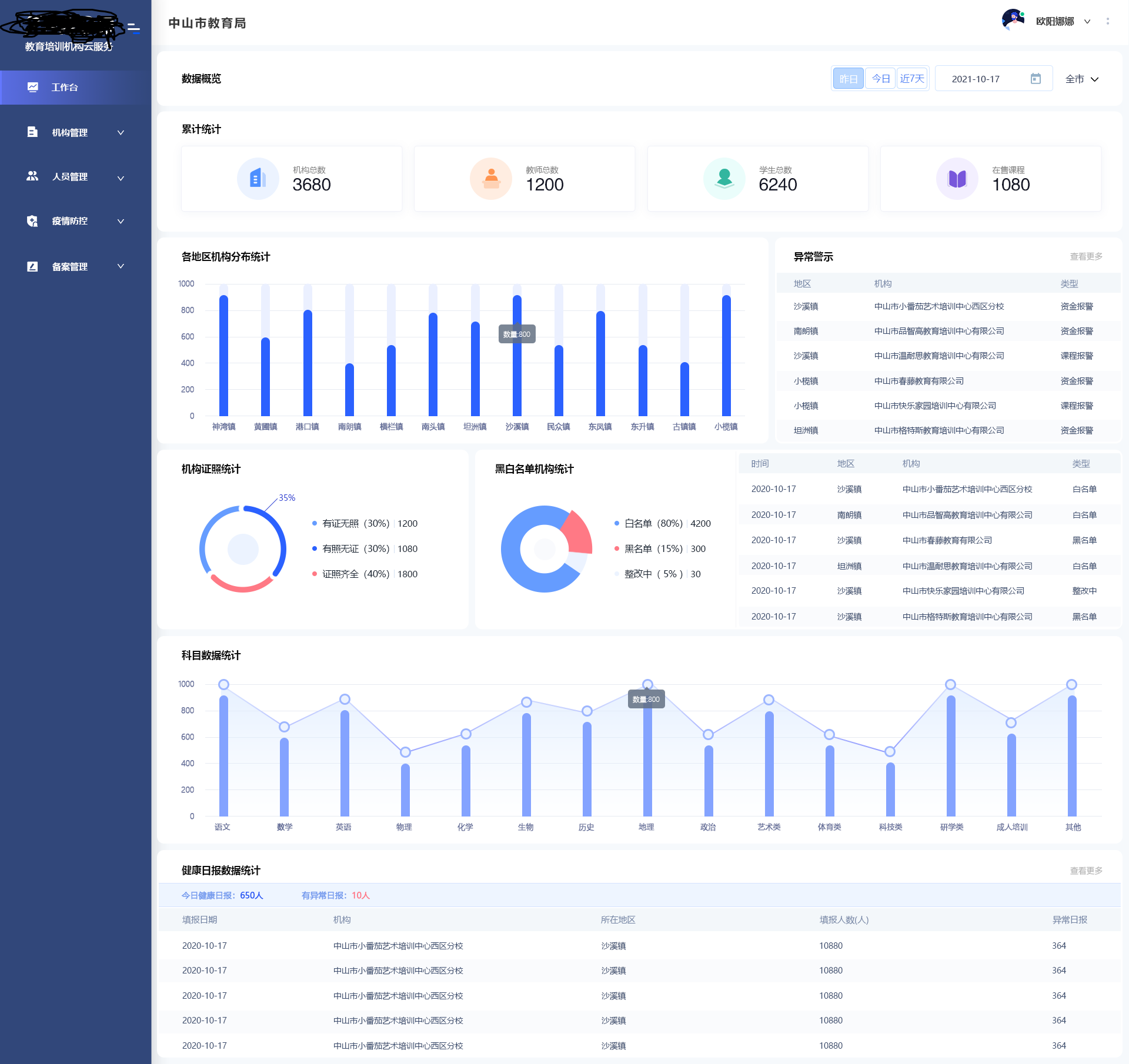Click the 机构总数 building icon
The width and height of the screenshot is (1129, 1064).
pyautogui.click(x=258, y=179)
